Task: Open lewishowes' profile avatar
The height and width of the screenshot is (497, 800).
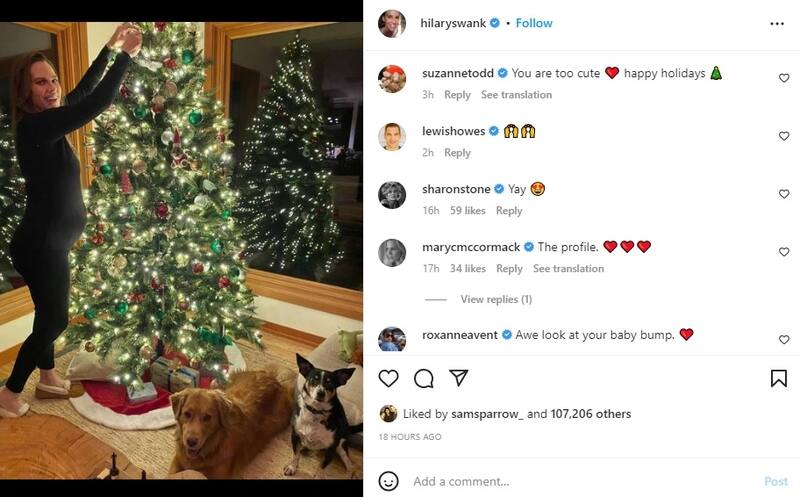Action: [x=392, y=136]
